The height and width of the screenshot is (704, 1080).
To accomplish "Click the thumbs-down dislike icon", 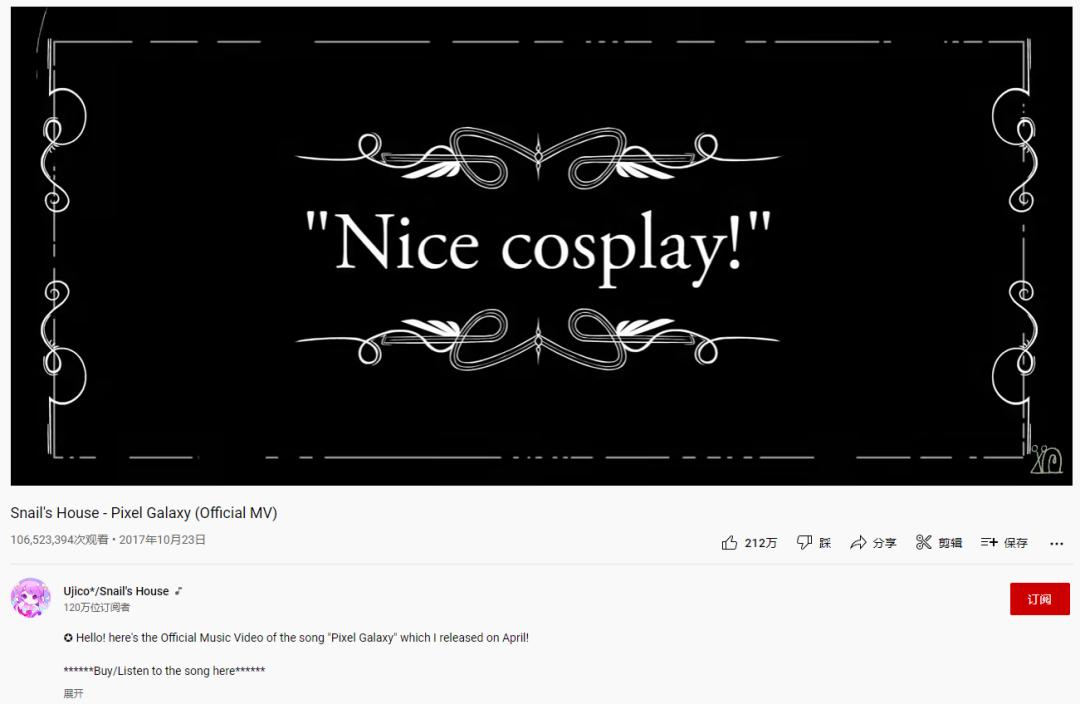I will [804, 543].
